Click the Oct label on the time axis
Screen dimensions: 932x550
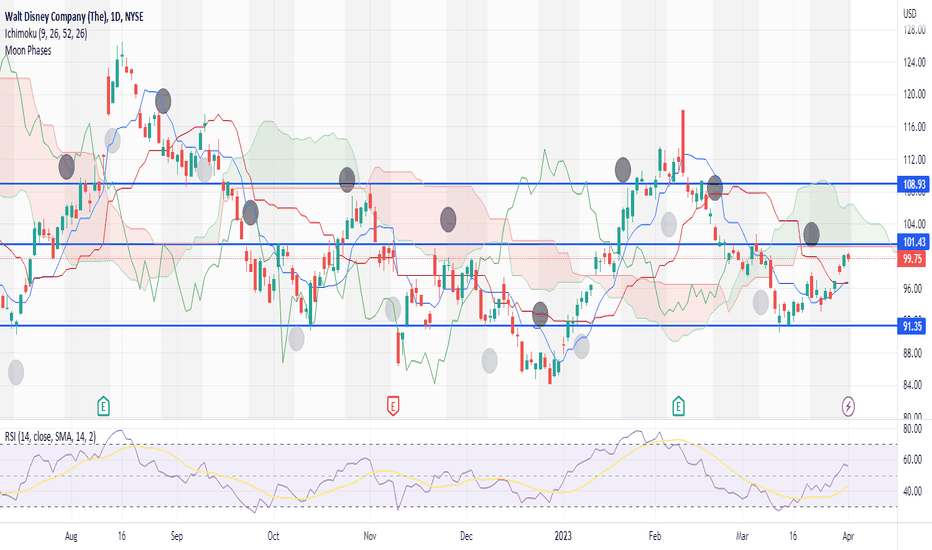tap(273, 536)
